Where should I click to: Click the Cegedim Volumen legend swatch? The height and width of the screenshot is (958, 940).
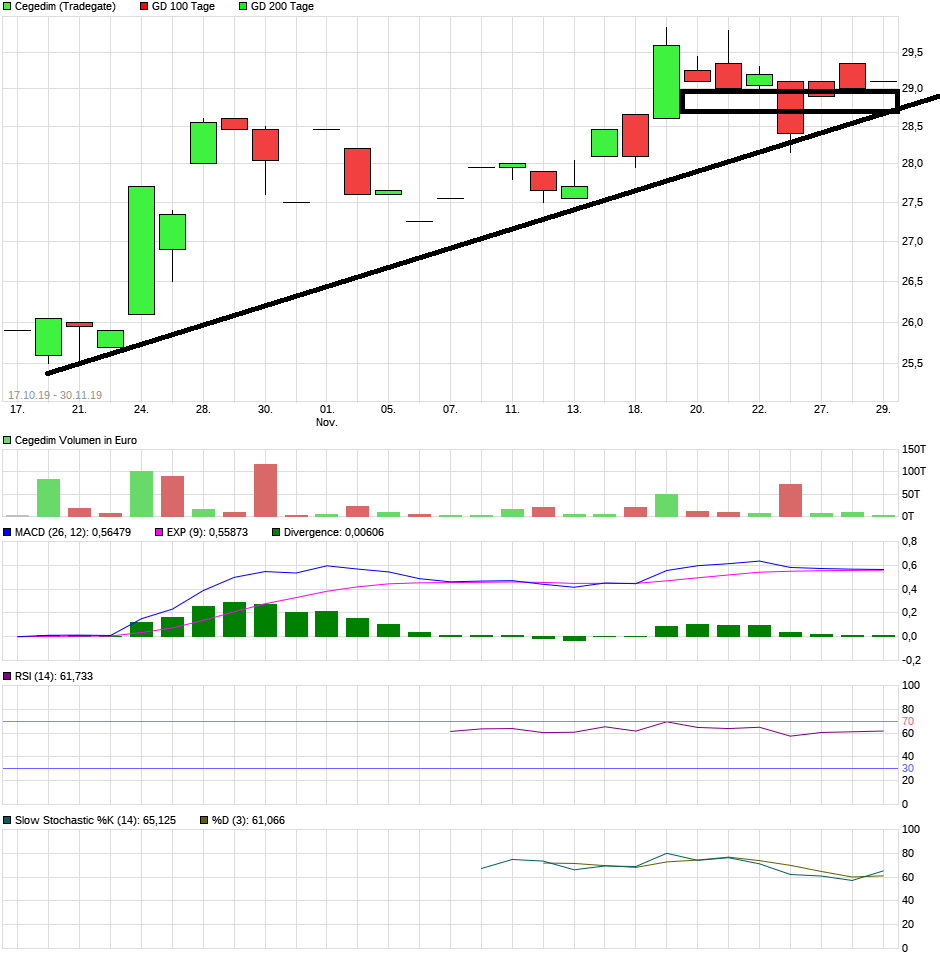(x=7, y=441)
